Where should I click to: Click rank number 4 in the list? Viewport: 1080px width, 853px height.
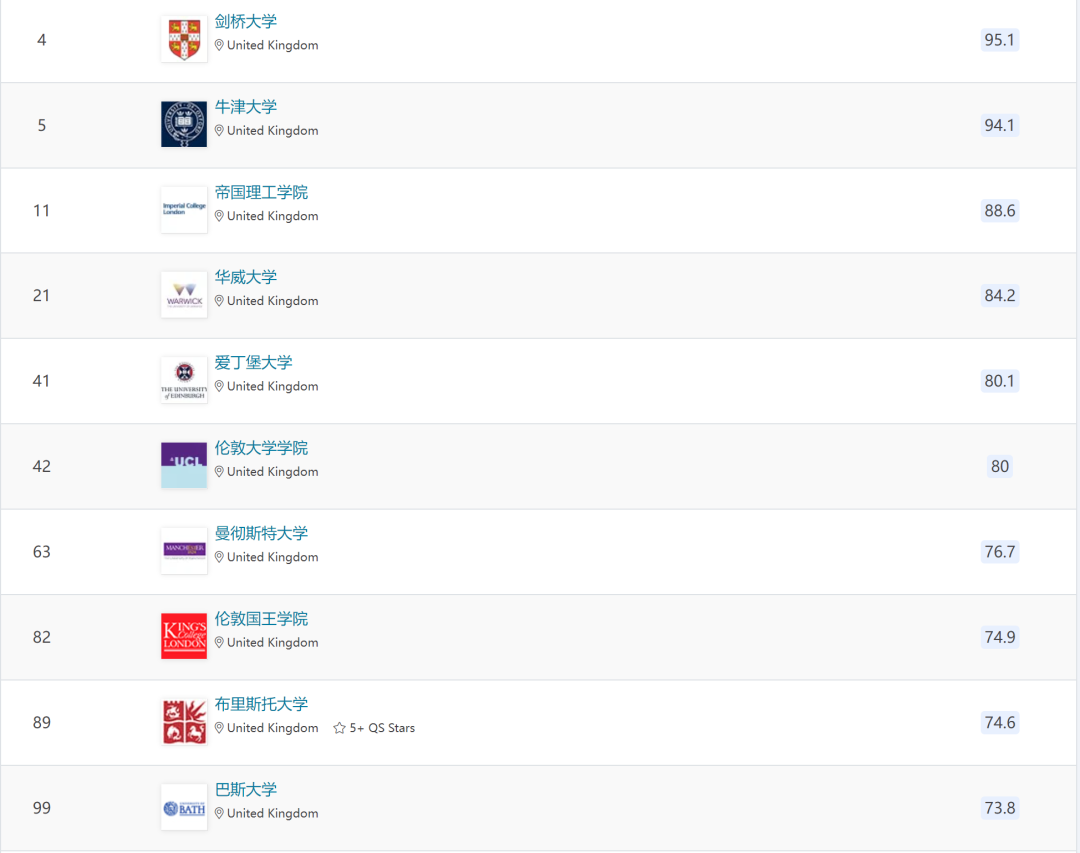pyautogui.click(x=41, y=40)
